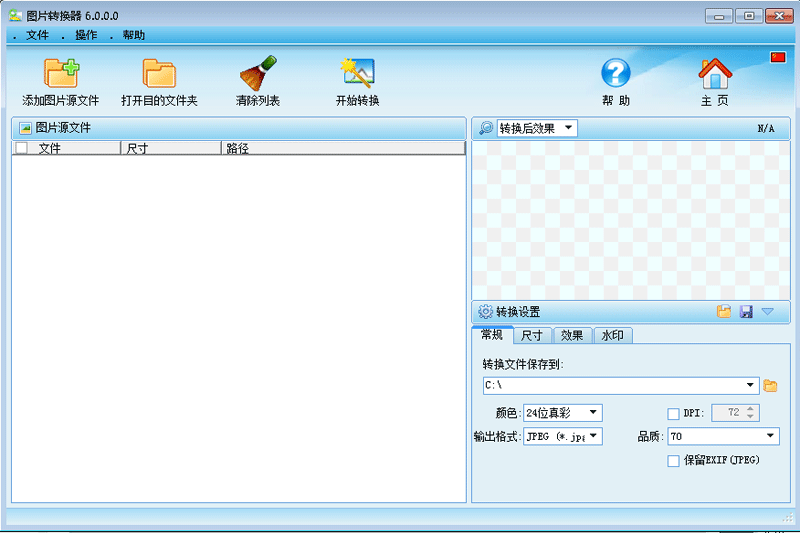The height and width of the screenshot is (533, 800).
Task: Sort by the 文件 column header
Action: (x=66, y=148)
